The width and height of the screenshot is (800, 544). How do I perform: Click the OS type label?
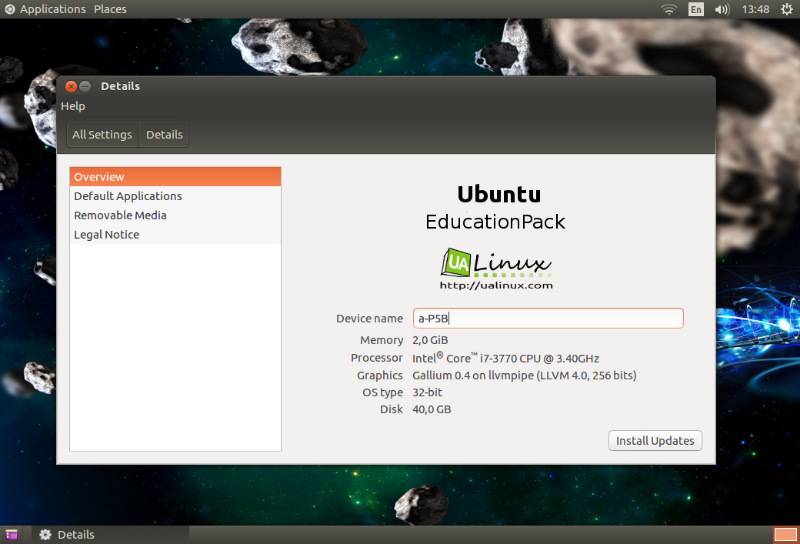point(383,392)
